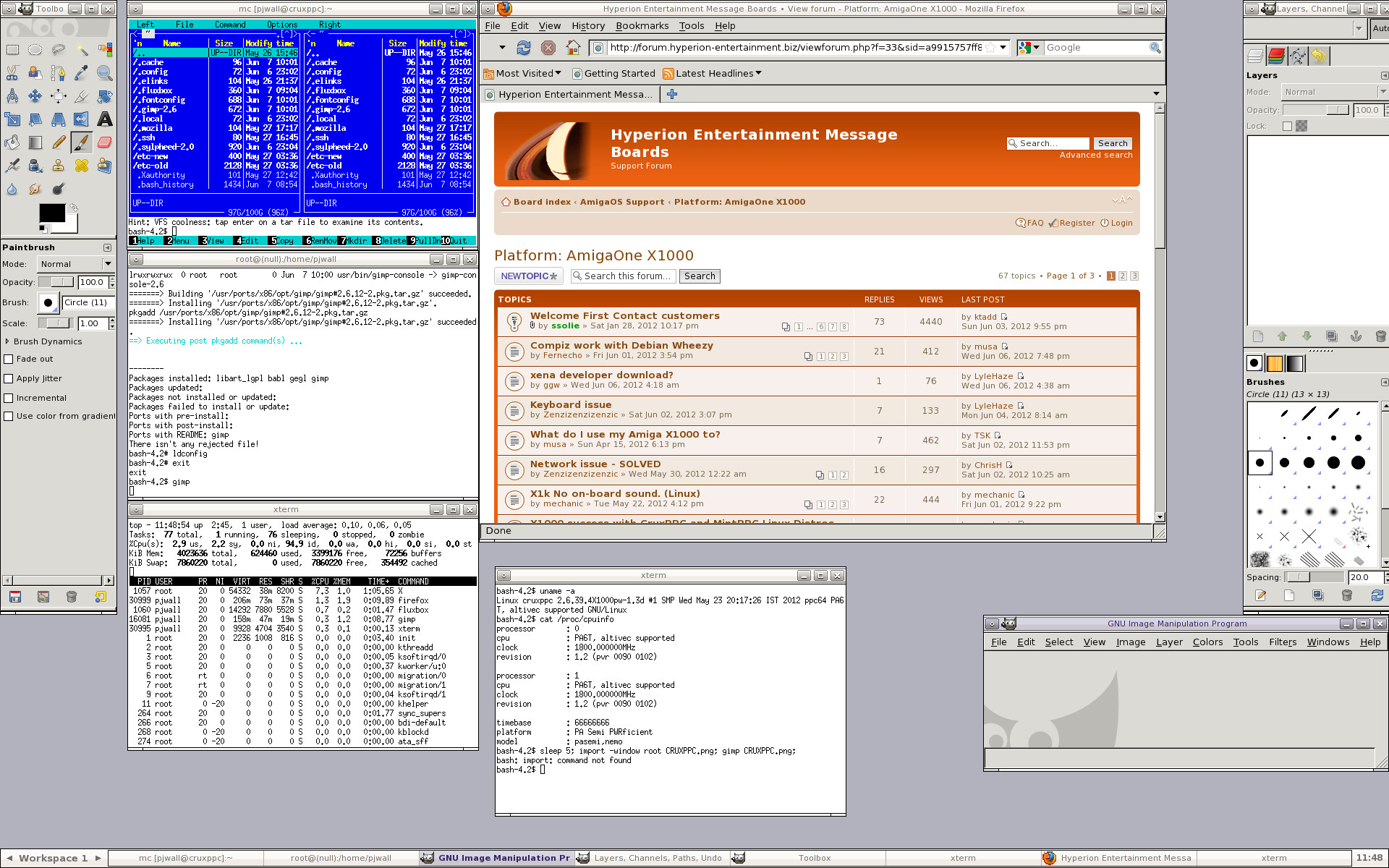The width and height of the screenshot is (1389, 868).
Task: Go to the Firefox home page icon
Action: tap(573, 48)
